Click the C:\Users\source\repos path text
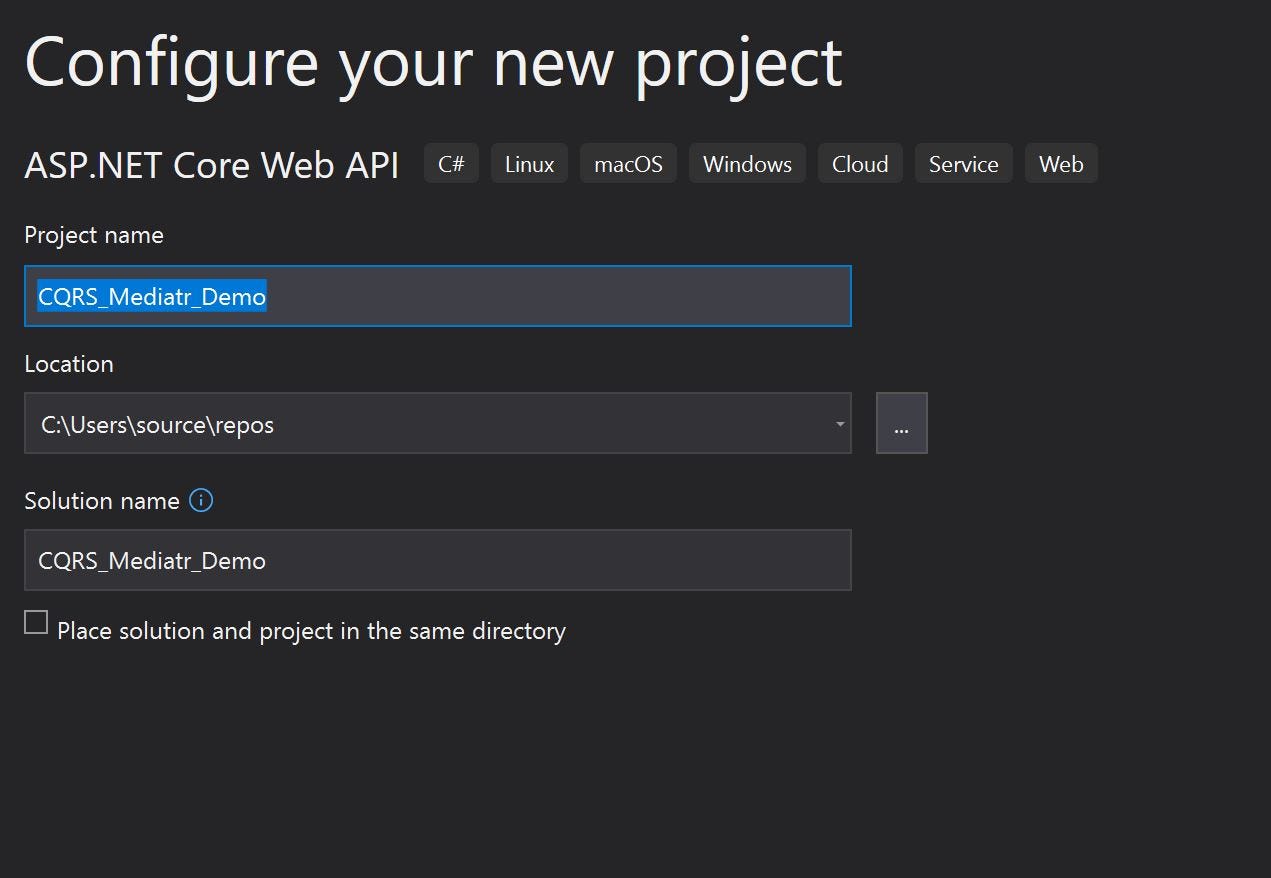This screenshot has width=1271, height=878. click(157, 425)
